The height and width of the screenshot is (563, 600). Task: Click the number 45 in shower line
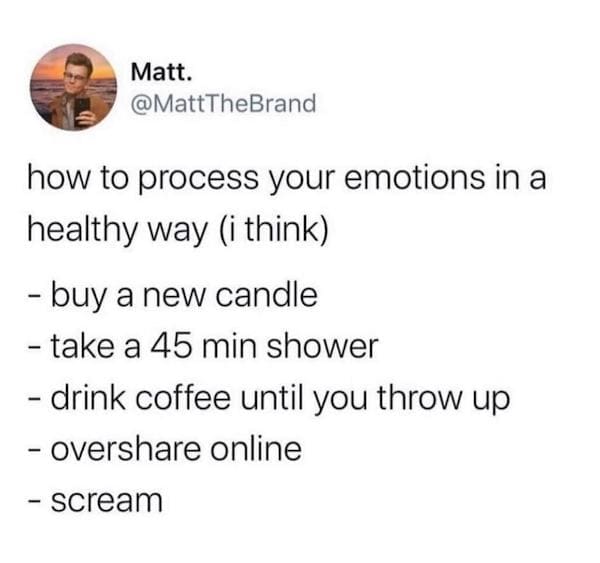[171, 346]
